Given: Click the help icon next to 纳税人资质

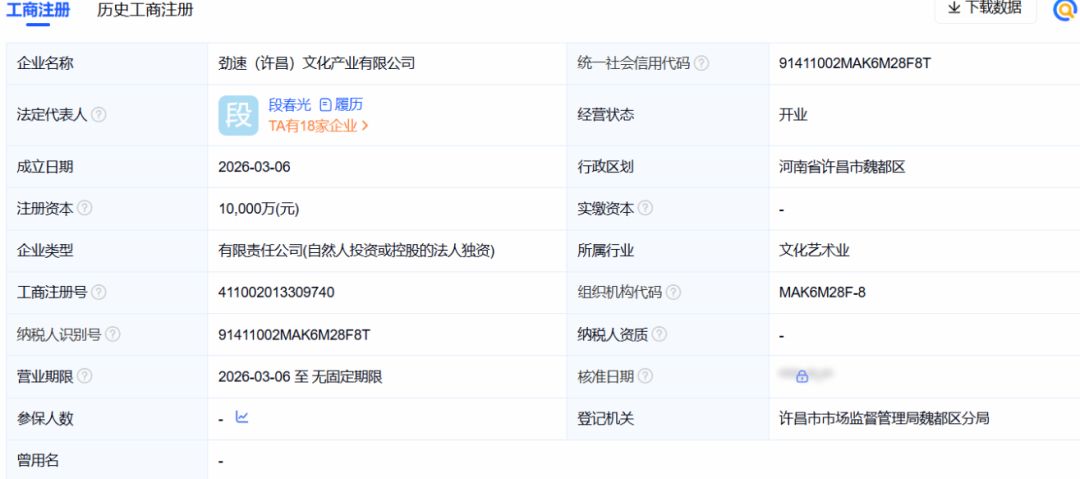Looking at the screenshot, I should click(659, 334).
